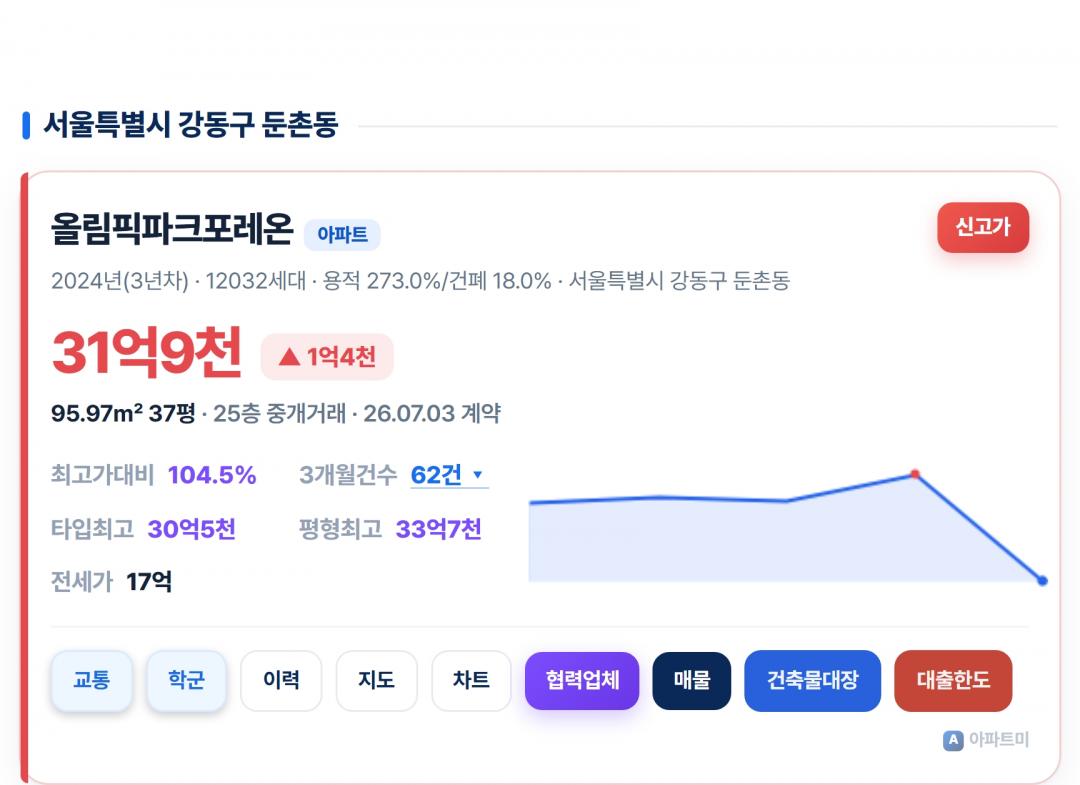This screenshot has height=785, width=1080.
Task: Open the 올림픽파크포레온 apartment title
Action: pyautogui.click(x=172, y=229)
